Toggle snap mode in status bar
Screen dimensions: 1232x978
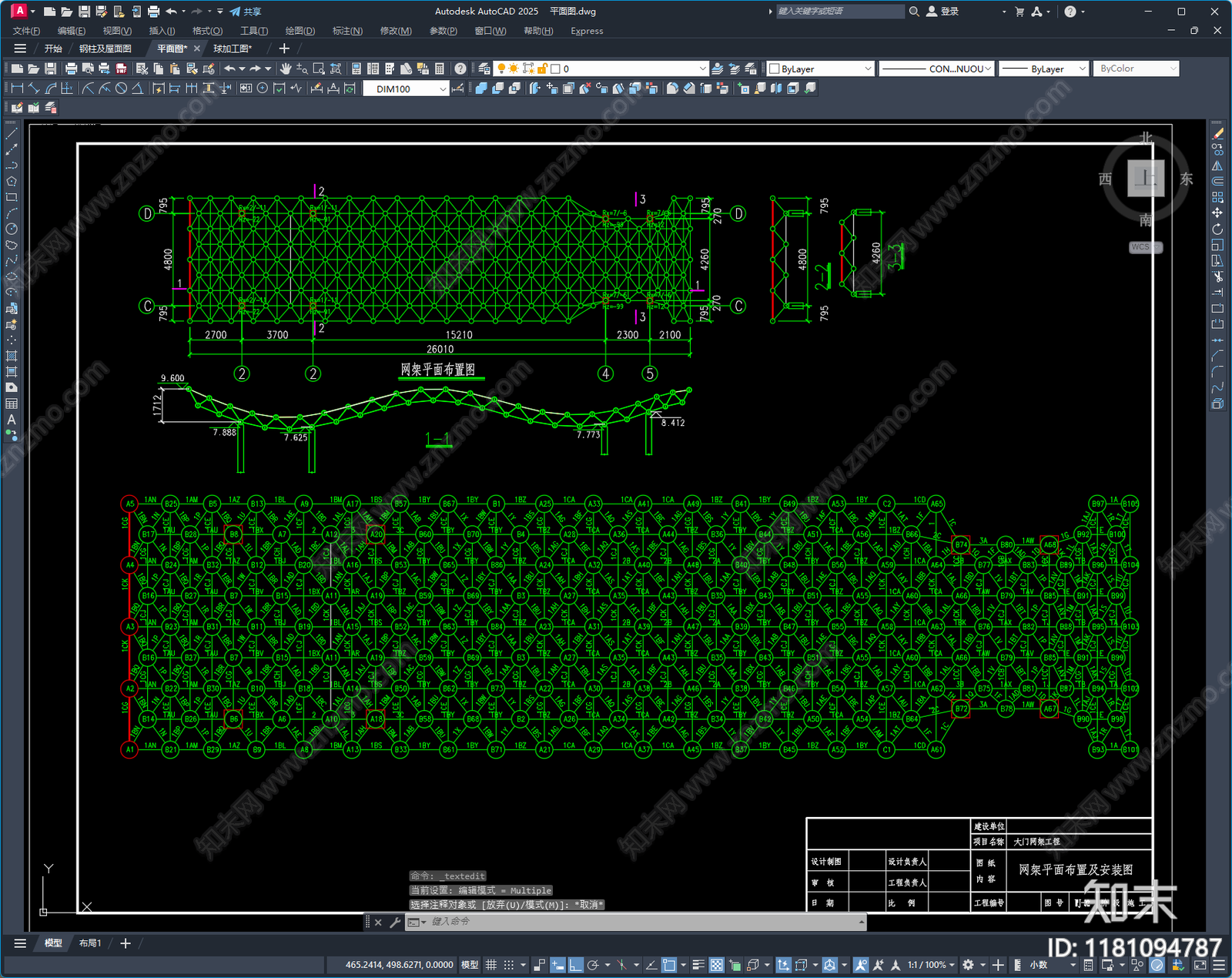[508, 965]
